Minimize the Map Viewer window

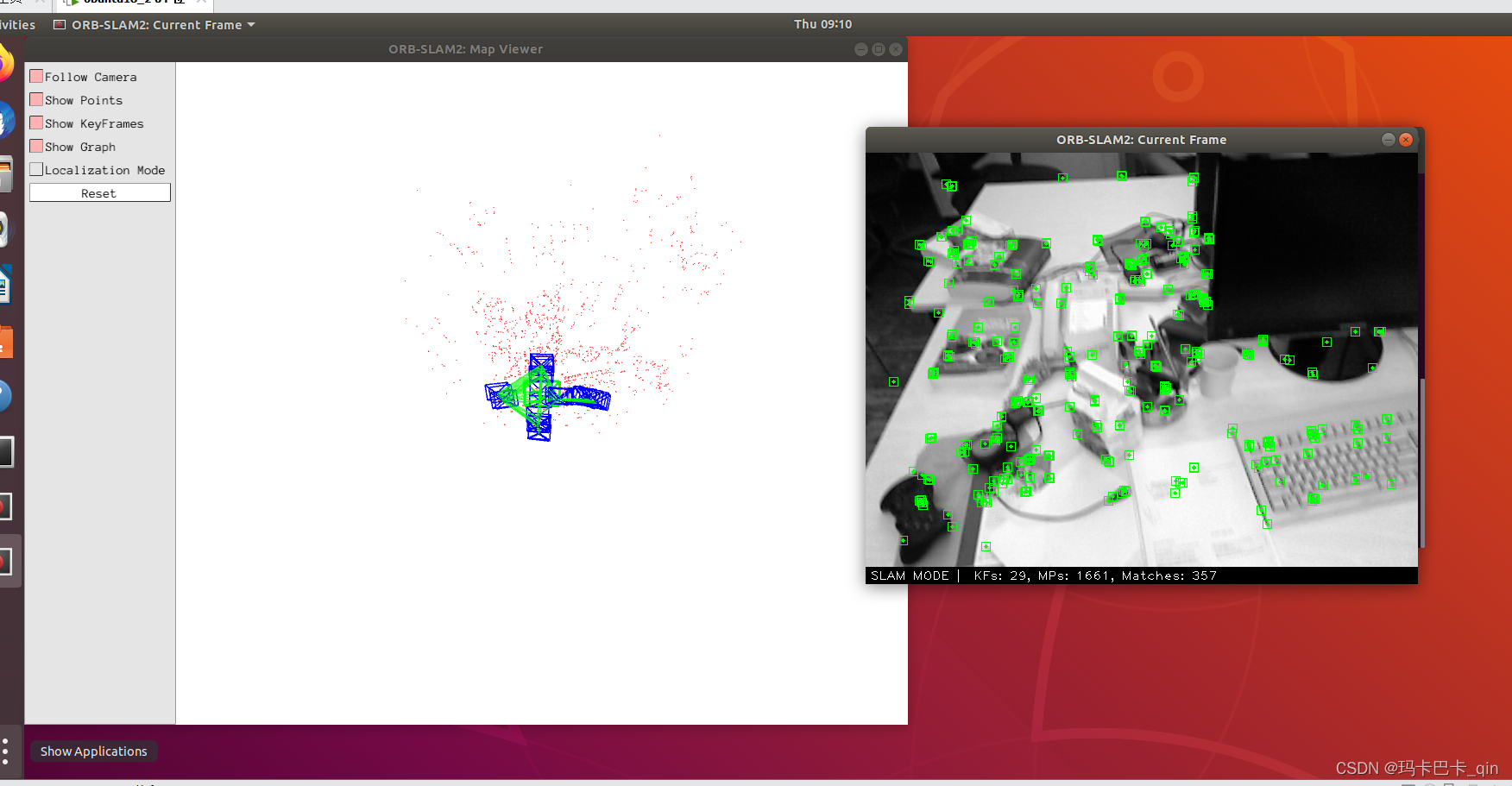(860, 49)
